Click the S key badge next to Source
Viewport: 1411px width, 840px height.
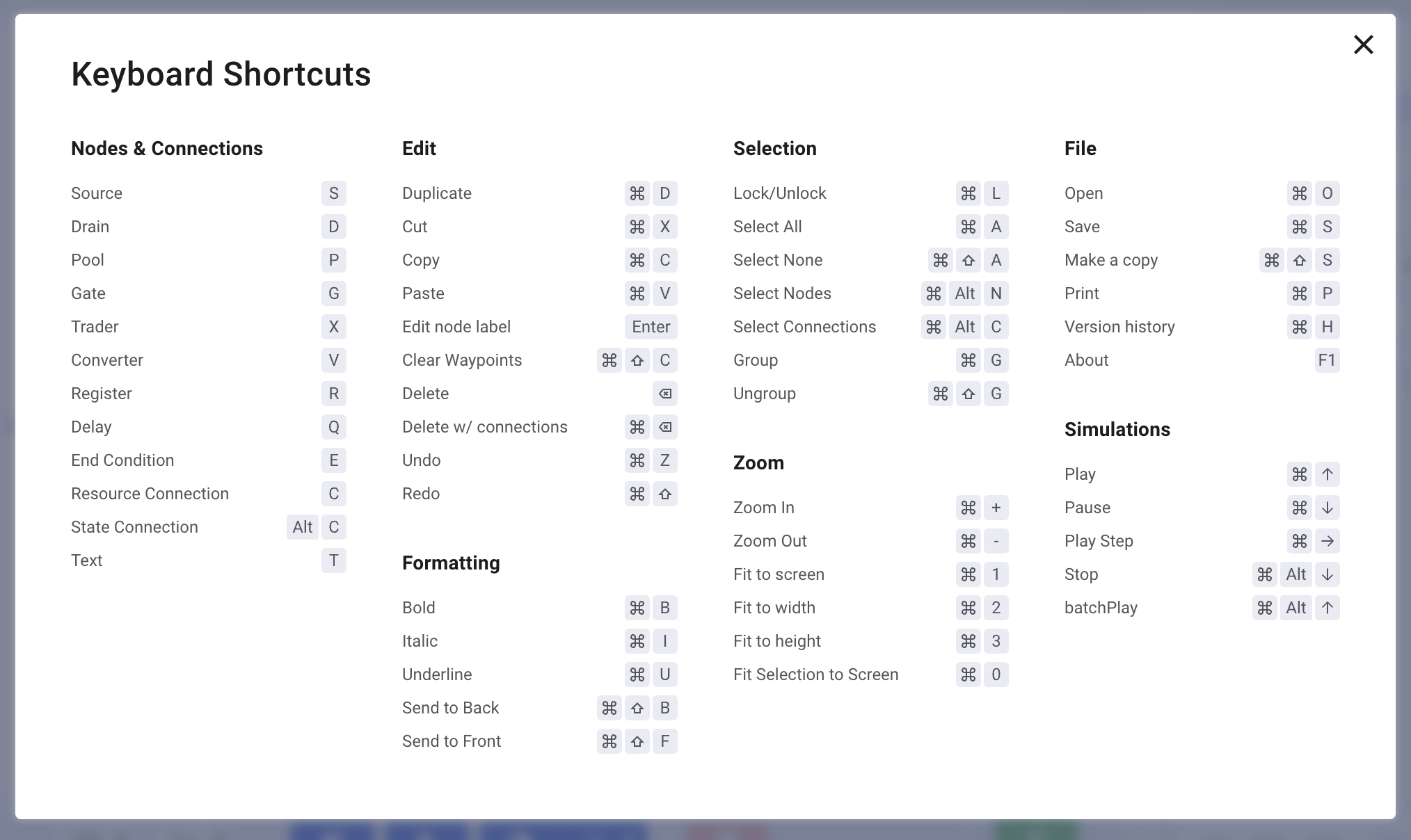334,193
